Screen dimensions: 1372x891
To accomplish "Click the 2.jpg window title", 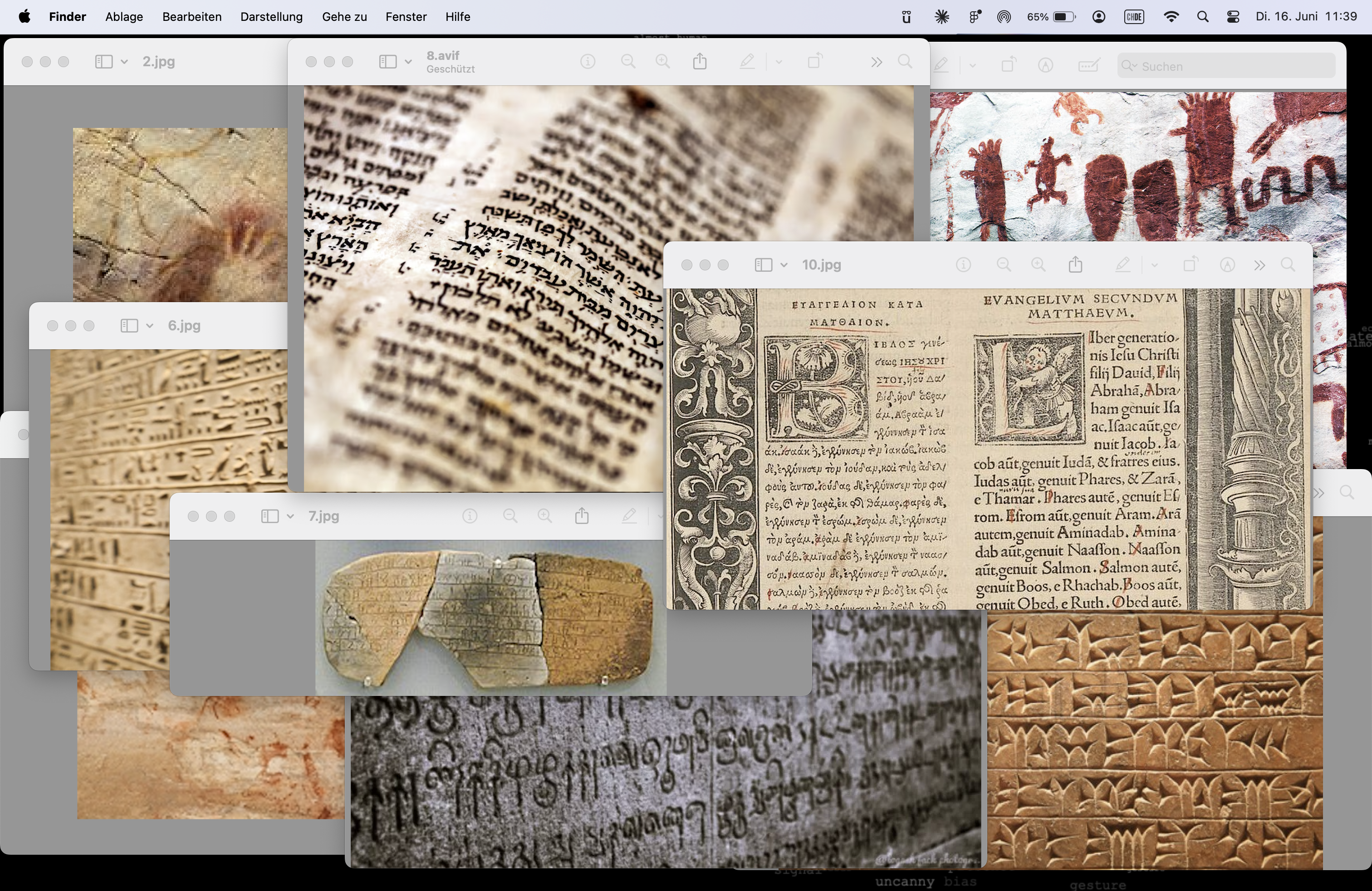I will tap(158, 62).
